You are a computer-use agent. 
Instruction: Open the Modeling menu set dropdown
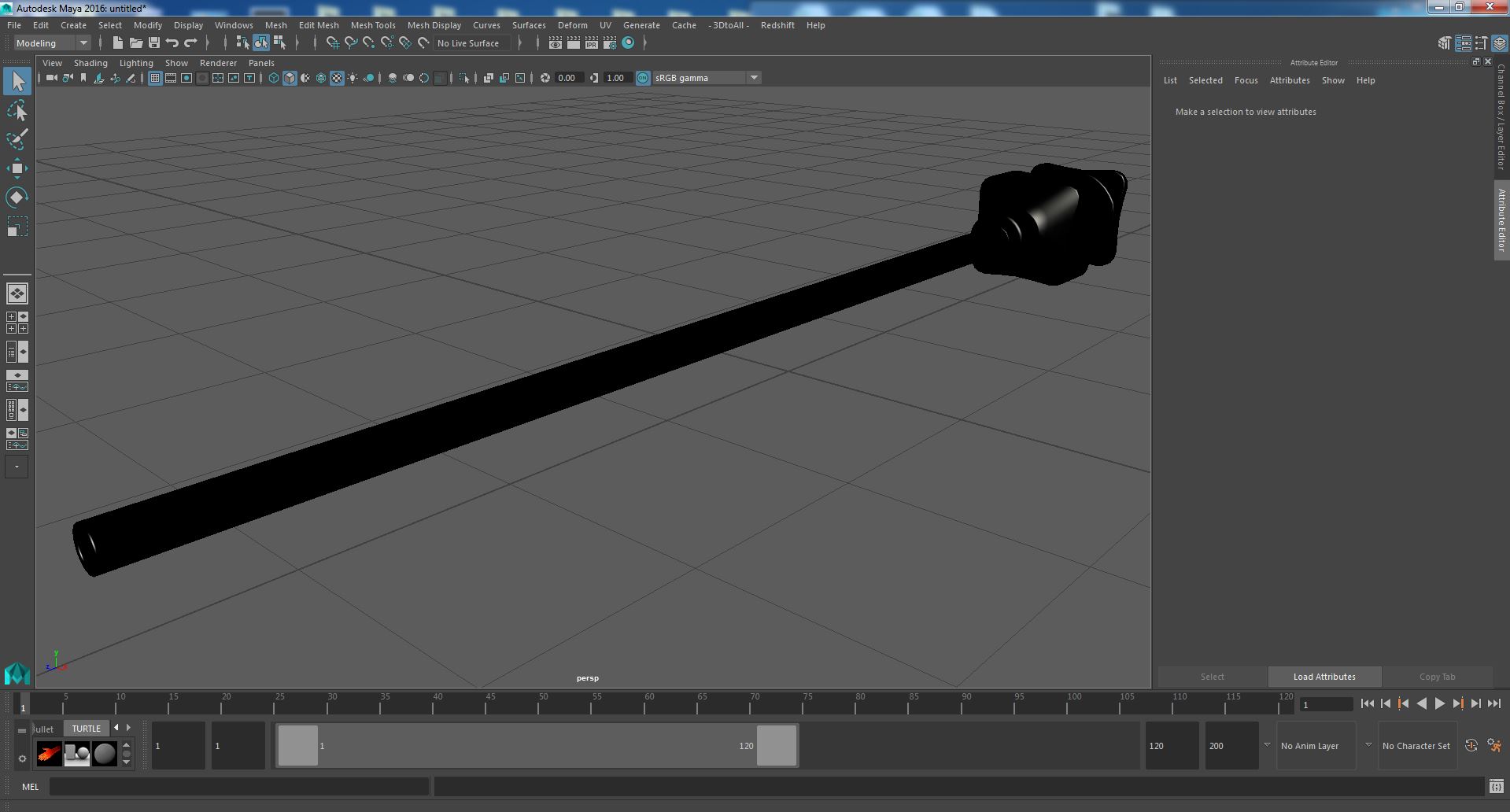52,43
